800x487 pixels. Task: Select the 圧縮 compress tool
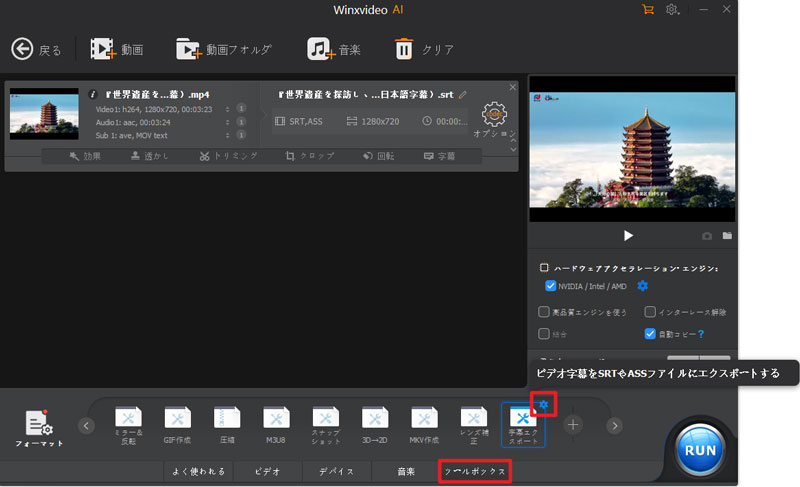(x=227, y=425)
